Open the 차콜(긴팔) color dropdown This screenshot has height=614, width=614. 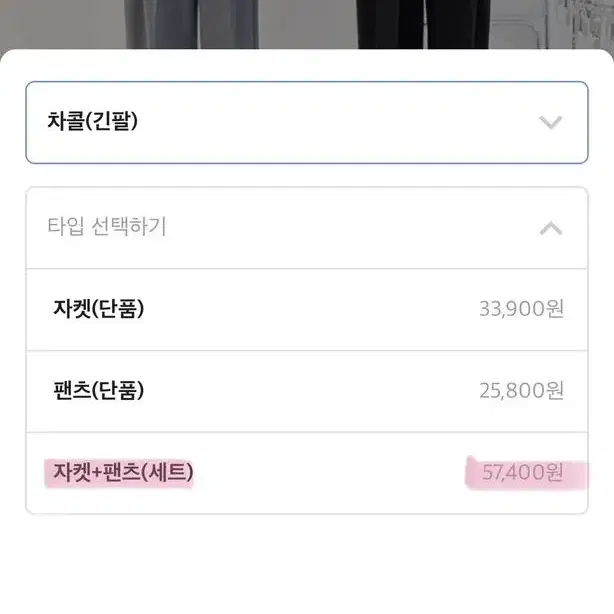click(307, 122)
